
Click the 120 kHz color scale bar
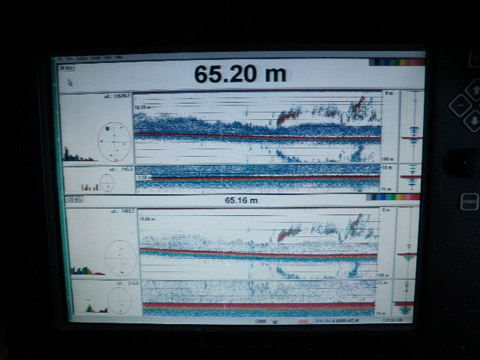(x=393, y=197)
